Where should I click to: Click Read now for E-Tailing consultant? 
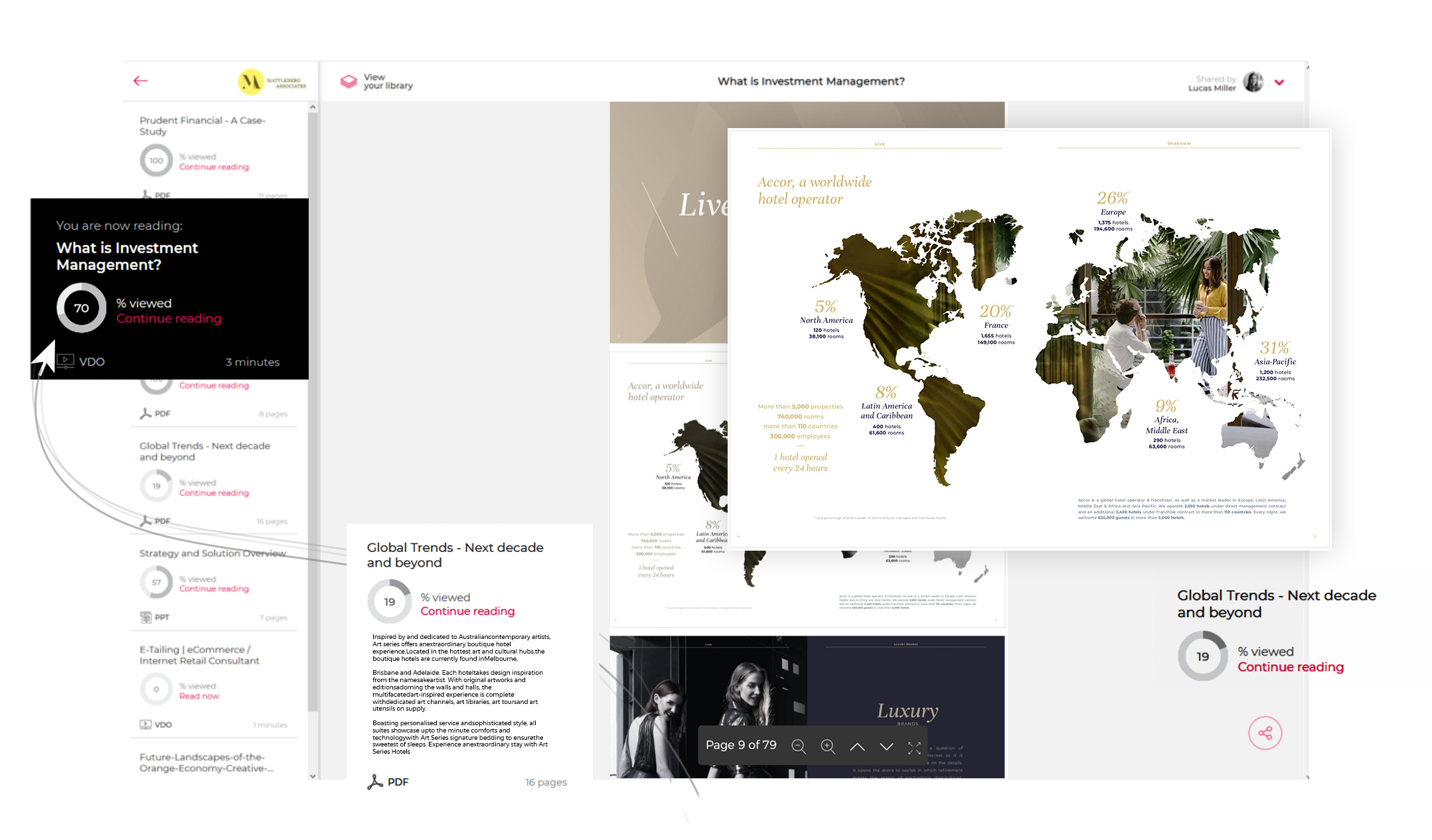pyautogui.click(x=199, y=696)
